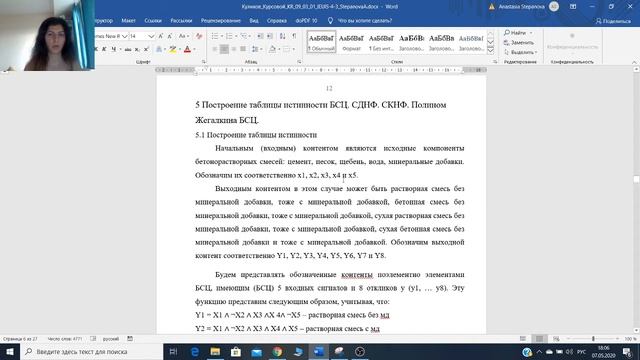Open paragraph shading fill button

[272, 49]
